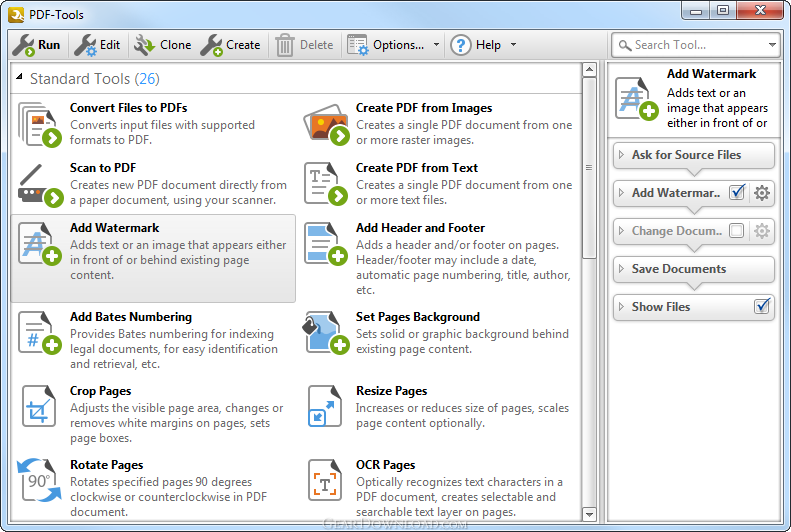791x532 pixels.
Task: Click the Rotate Pages title text
Action: pos(106,465)
